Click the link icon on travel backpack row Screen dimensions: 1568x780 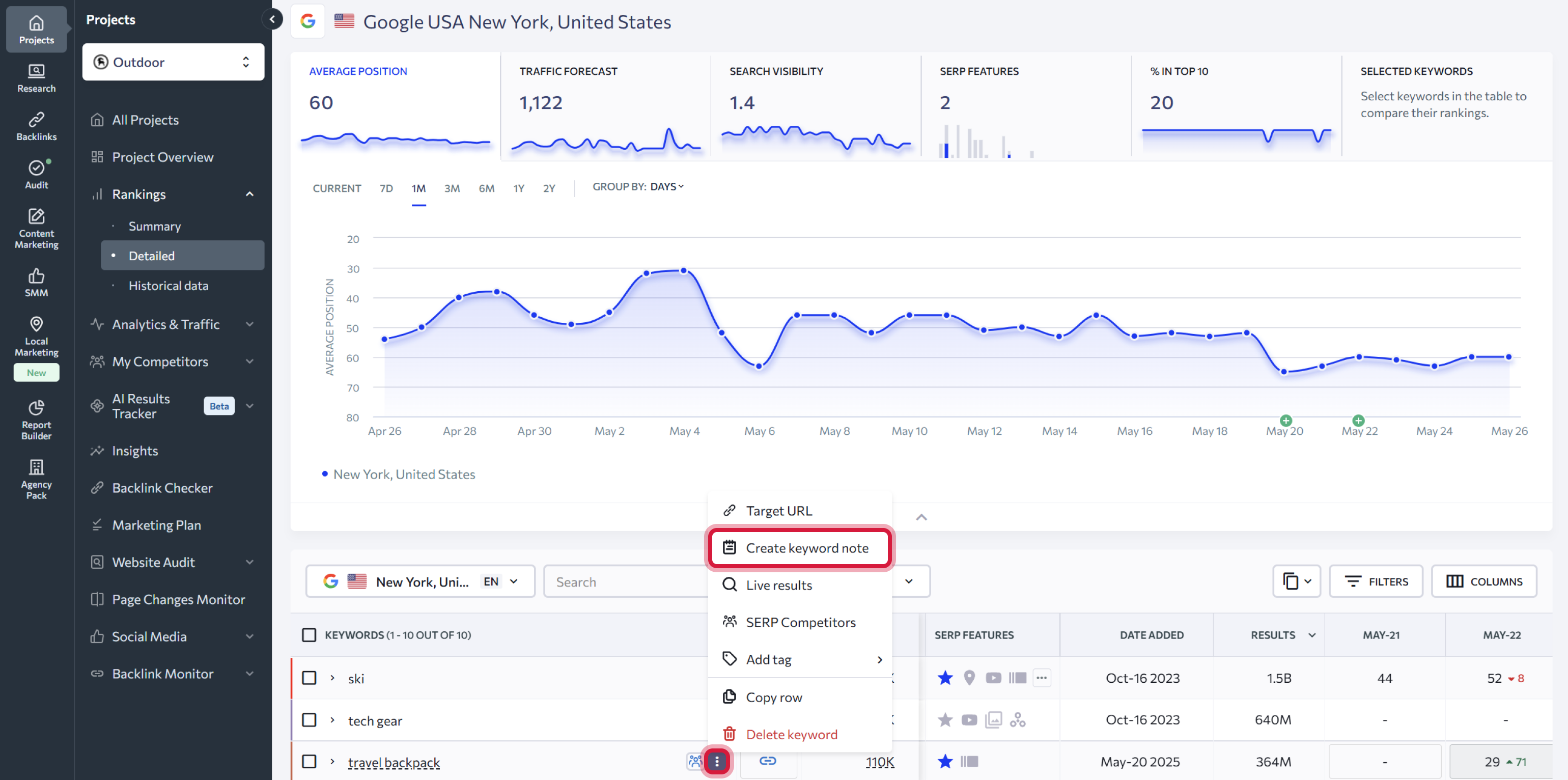[x=768, y=761]
